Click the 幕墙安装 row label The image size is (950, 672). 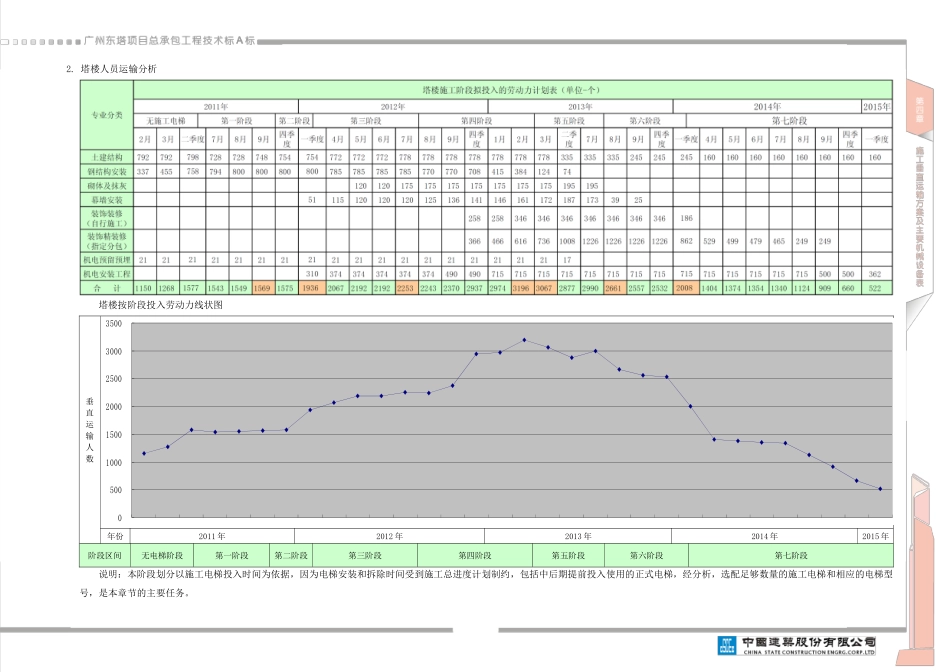[107, 200]
